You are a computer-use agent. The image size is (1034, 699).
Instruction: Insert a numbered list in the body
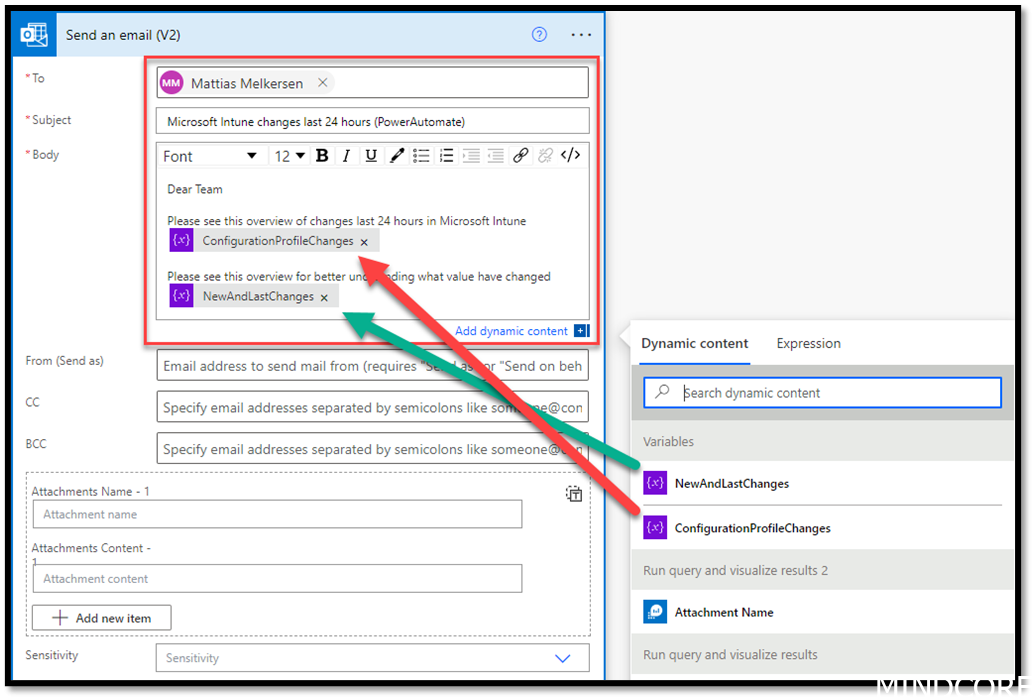click(x=446, y=155)
